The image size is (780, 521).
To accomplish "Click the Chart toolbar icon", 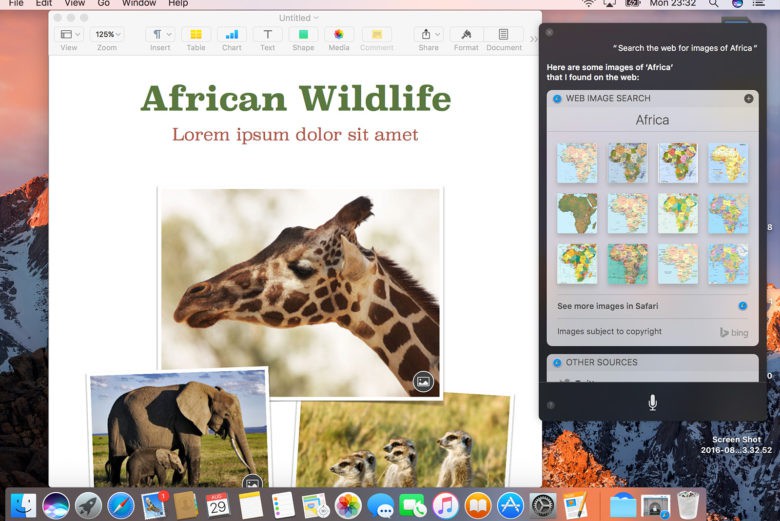I will coord(232,35).
